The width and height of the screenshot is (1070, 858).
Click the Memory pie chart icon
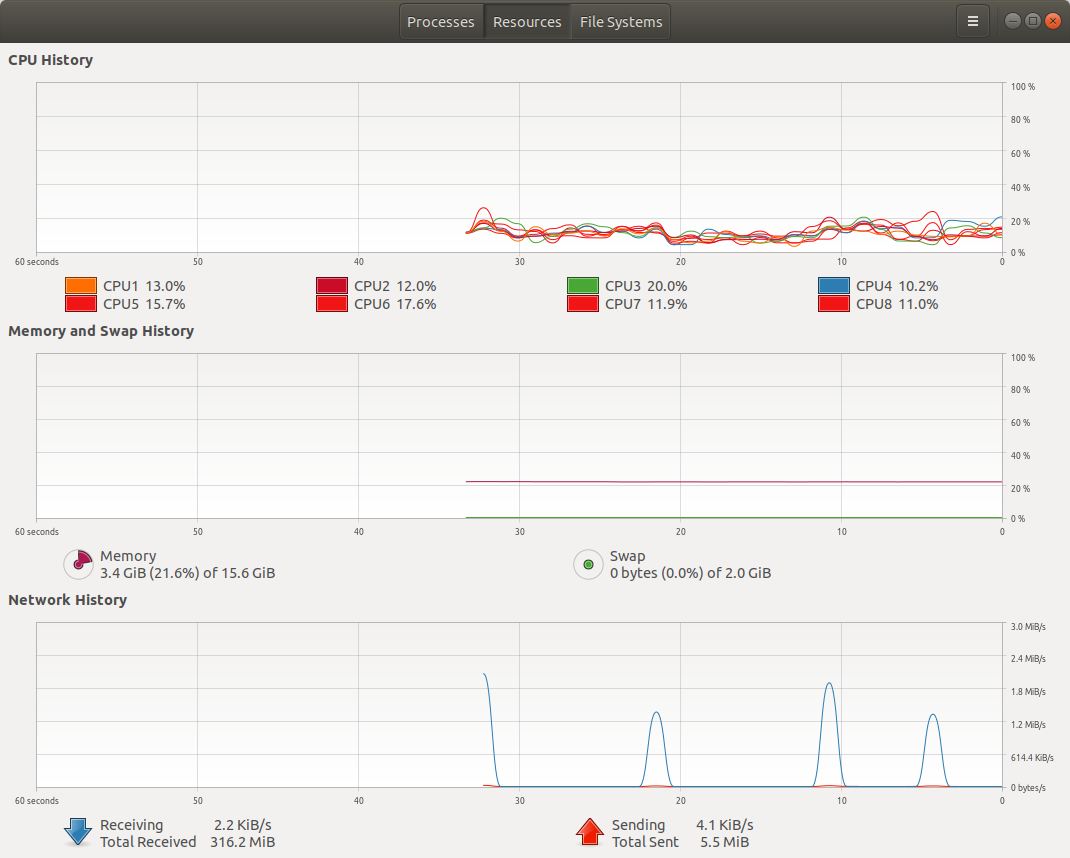tap(78, 564)
